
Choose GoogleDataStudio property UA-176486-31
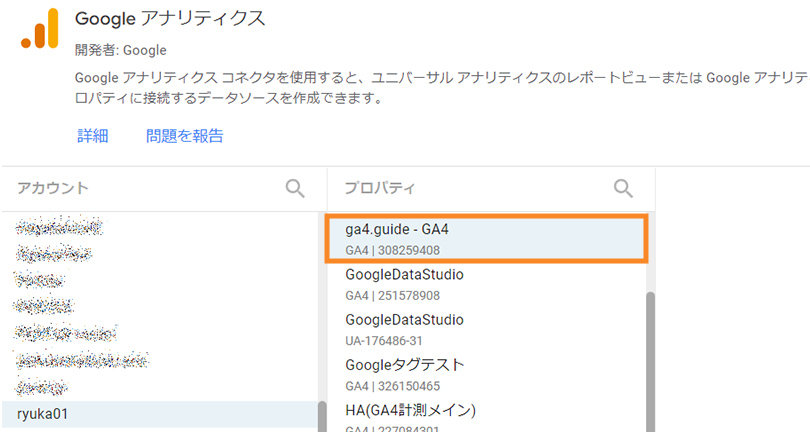[x=486, y=330]
